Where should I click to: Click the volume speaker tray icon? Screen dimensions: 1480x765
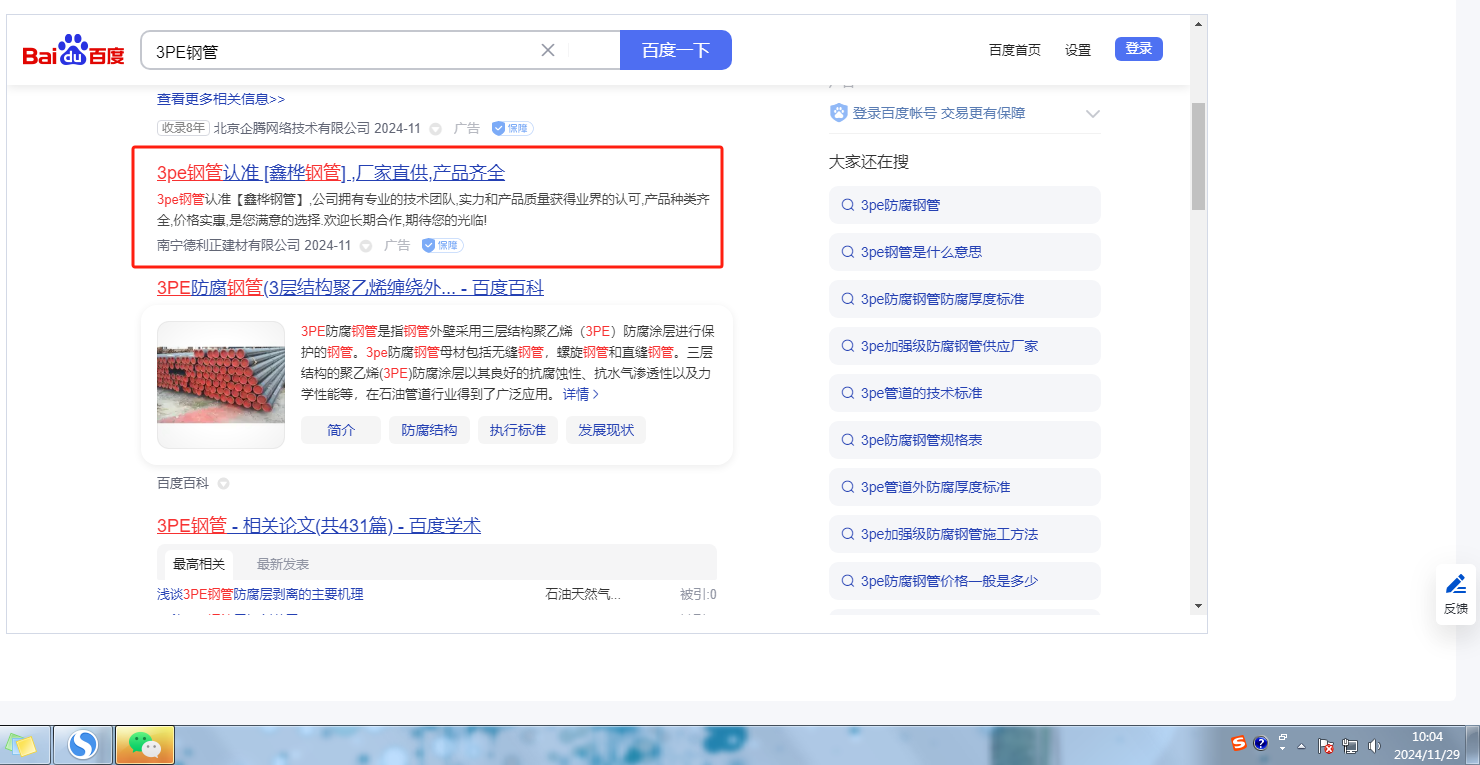pos(1374,745)
